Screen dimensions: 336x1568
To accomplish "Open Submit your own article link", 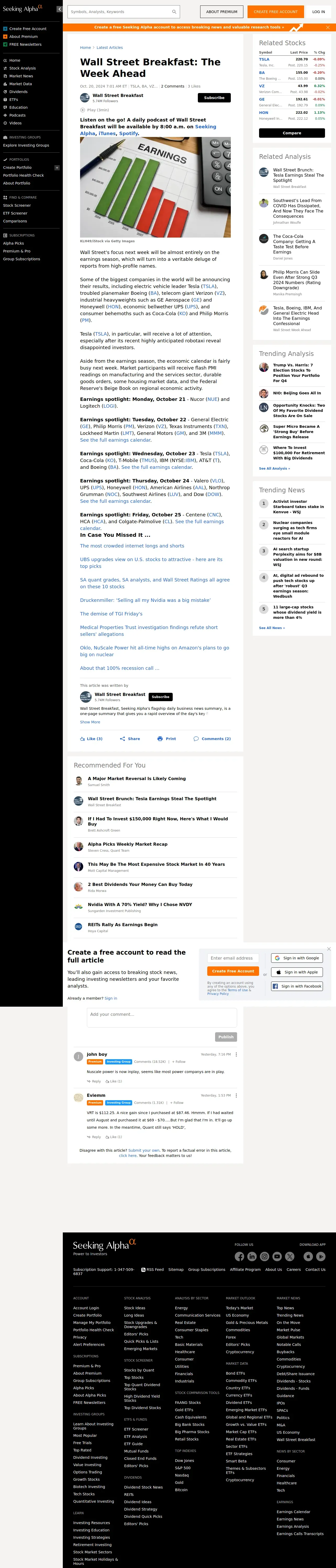I will [x=143, y=1150].
